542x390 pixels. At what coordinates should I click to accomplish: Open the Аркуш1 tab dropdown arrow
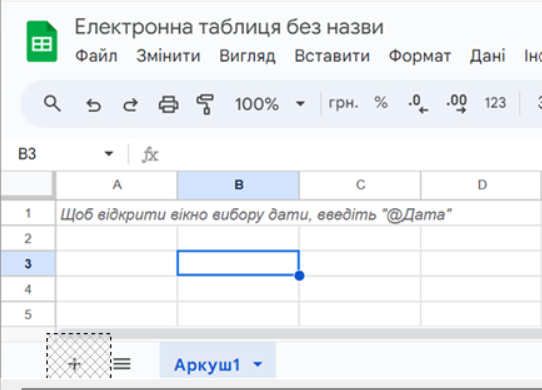[258, 364]
